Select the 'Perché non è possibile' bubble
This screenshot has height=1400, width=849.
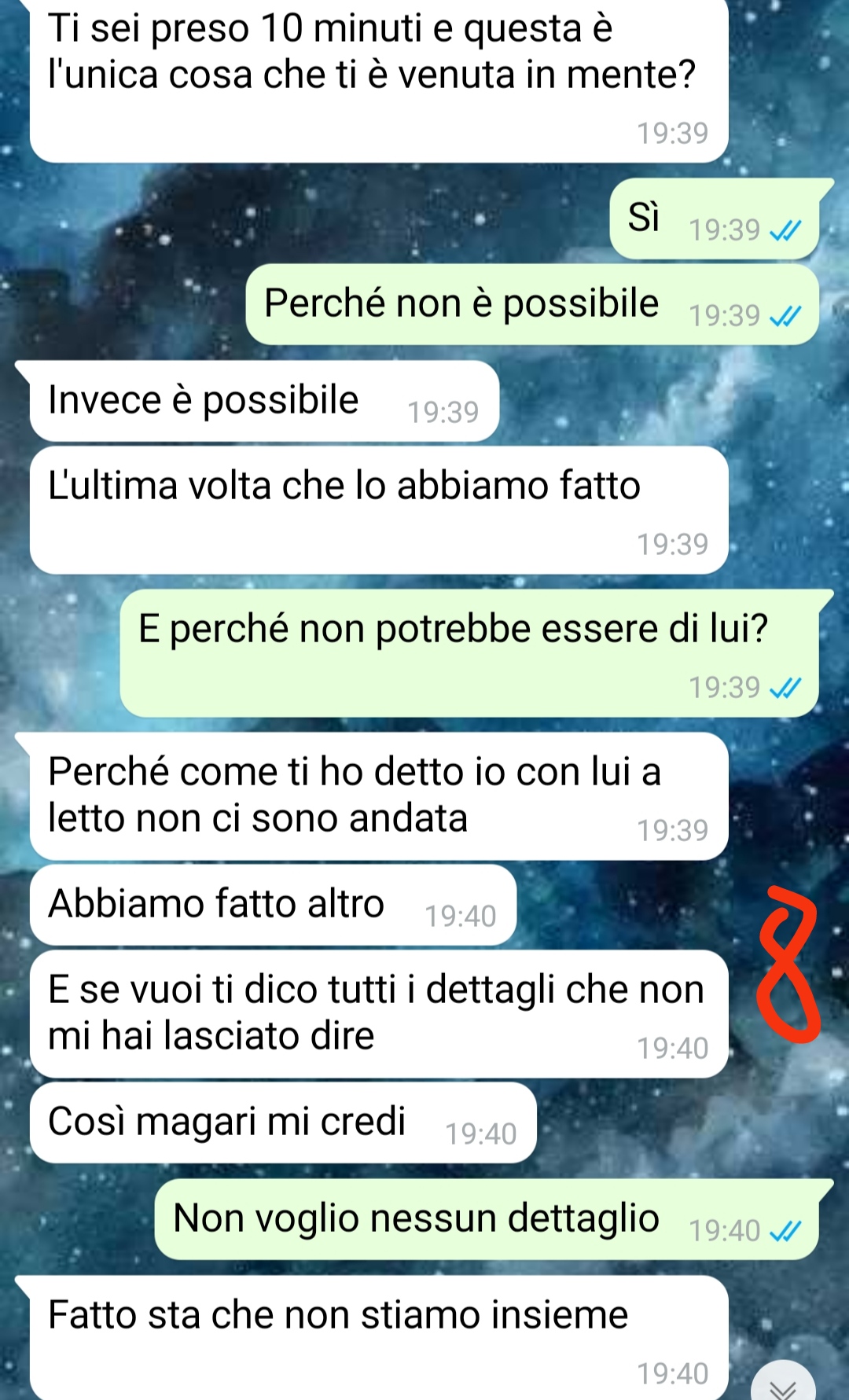(532, 304)
